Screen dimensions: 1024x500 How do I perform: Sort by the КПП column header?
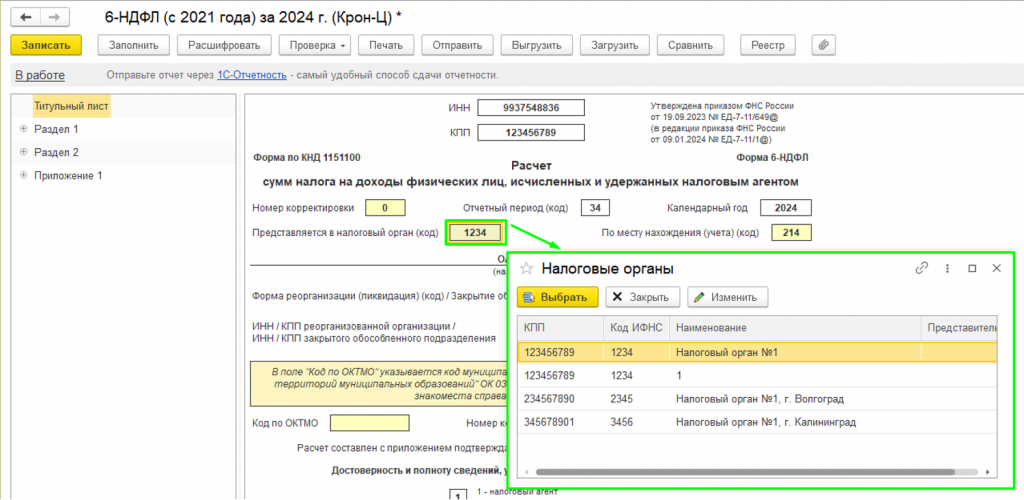coord(560,328)
